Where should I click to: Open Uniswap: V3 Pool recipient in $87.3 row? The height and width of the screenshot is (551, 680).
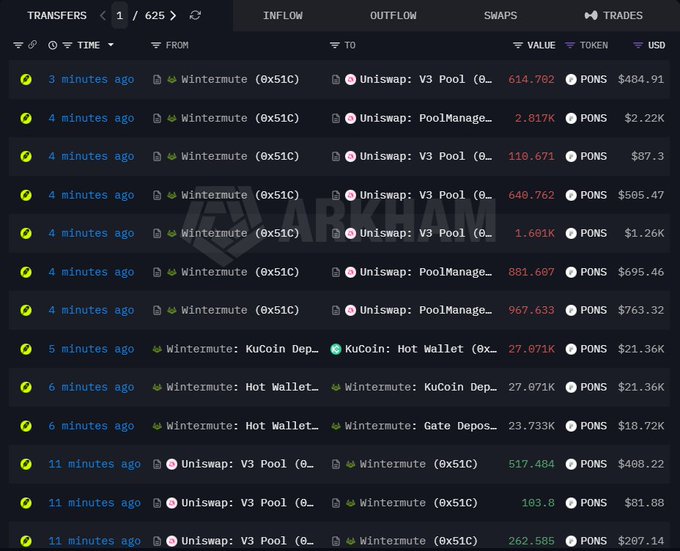(425, 156)
